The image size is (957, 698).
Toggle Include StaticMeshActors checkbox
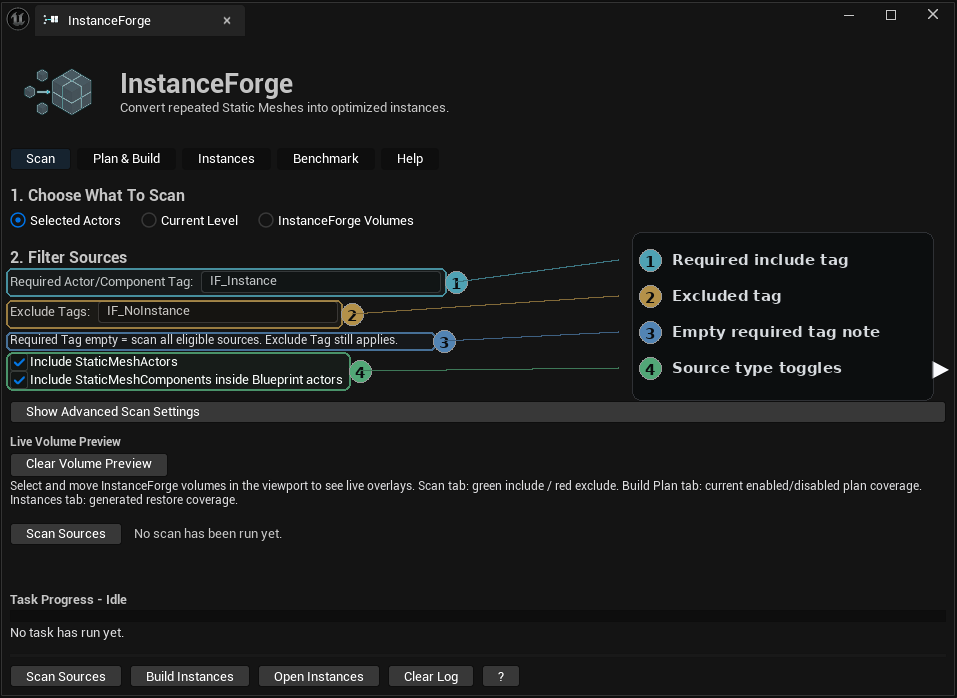(19, 362)
